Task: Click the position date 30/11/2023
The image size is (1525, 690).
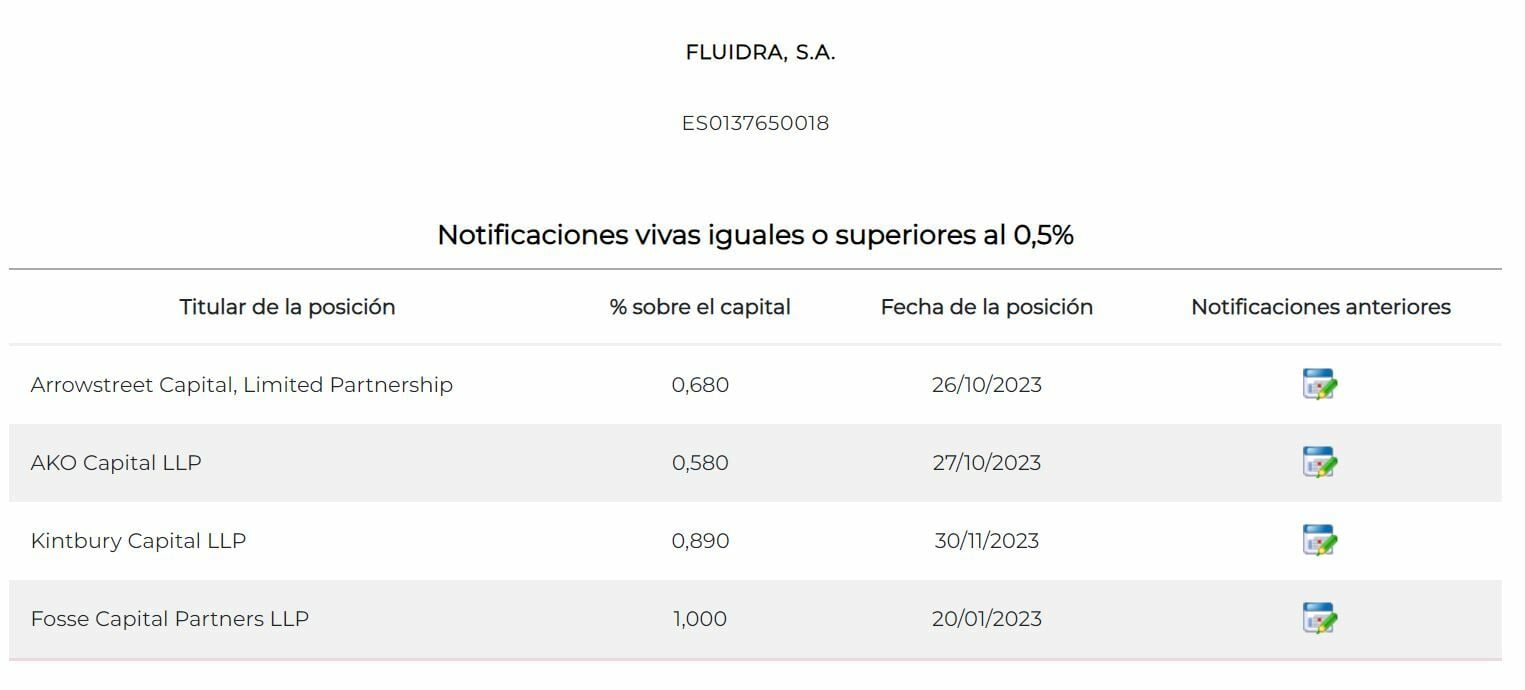Action: [986, 541]
